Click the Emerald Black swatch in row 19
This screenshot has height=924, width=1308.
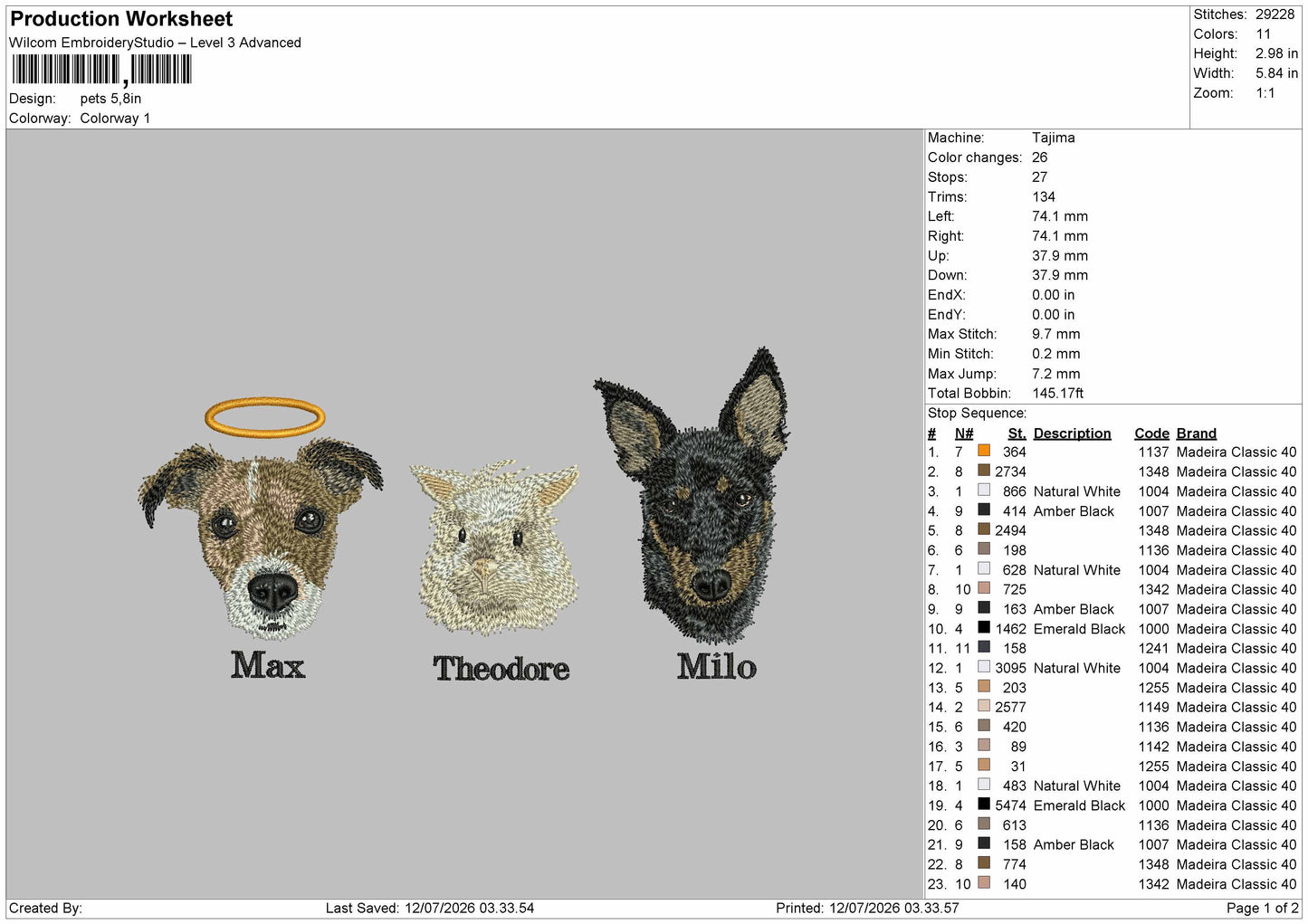984,805
